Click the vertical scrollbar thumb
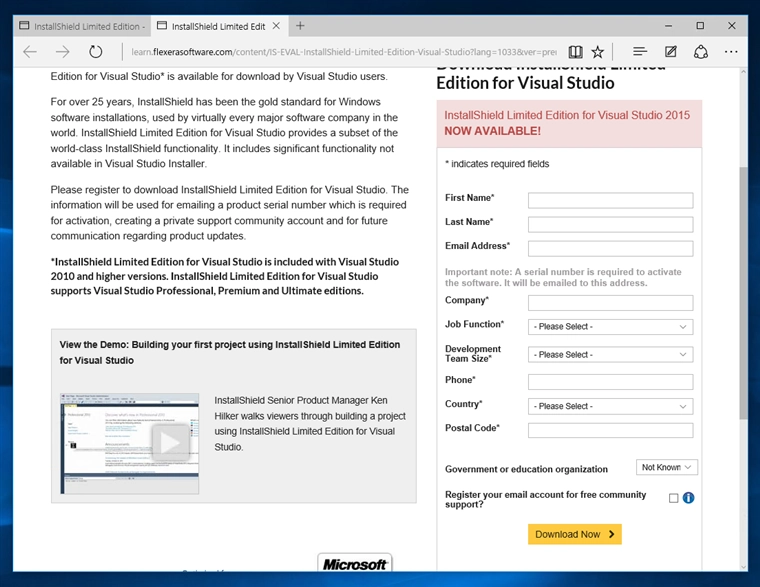This screenshot has height=587, width=760. (743, 293)
